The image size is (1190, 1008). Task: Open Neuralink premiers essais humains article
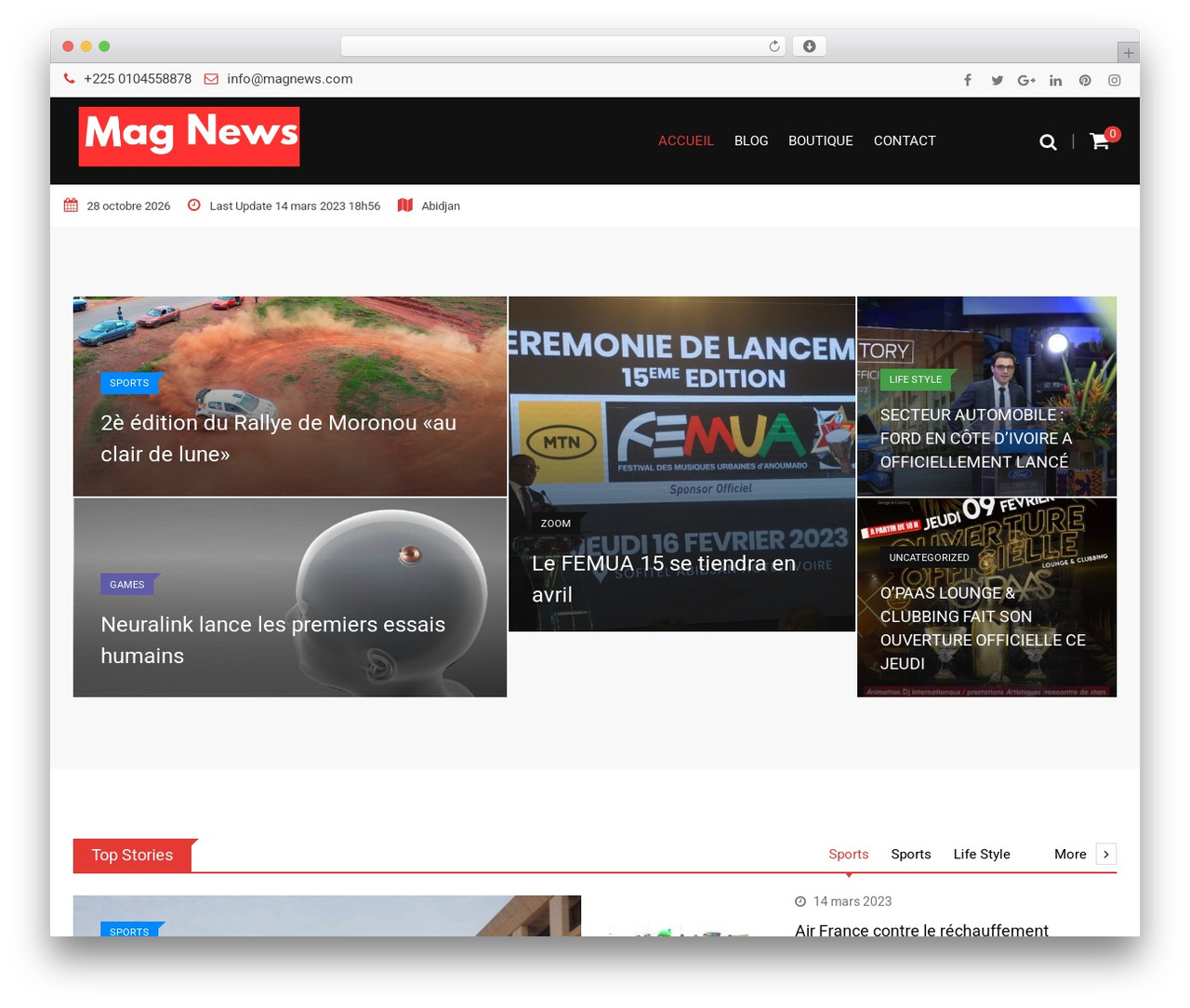(x=273, y=641)
